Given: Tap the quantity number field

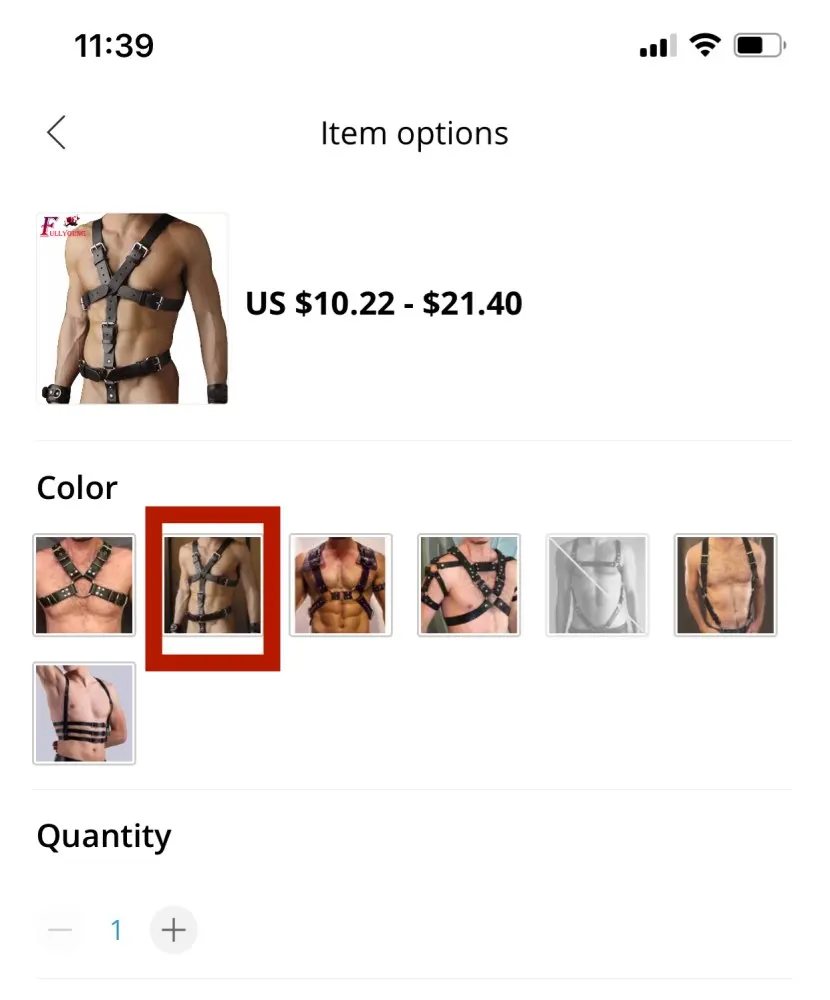Looking at the screenshot, I should pos(116,930).
